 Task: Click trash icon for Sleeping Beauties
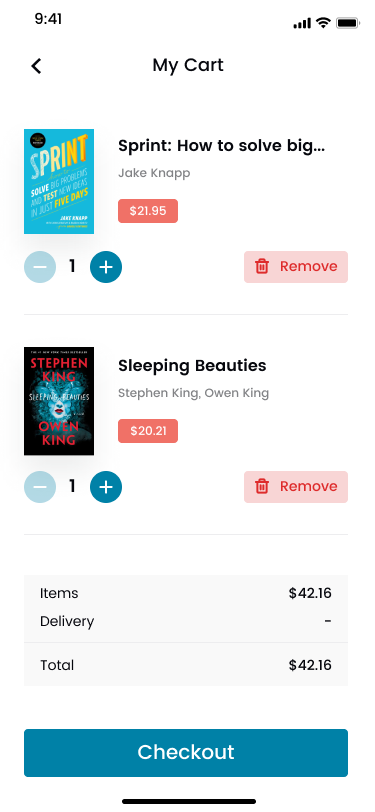262,487
